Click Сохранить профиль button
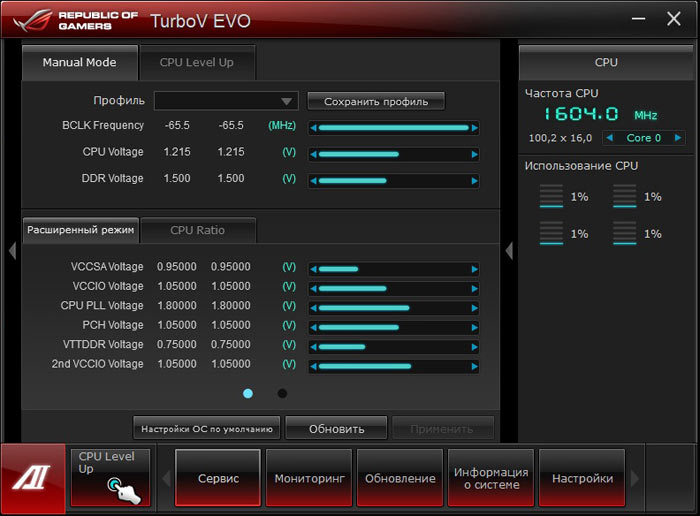 tap(376, 101)
